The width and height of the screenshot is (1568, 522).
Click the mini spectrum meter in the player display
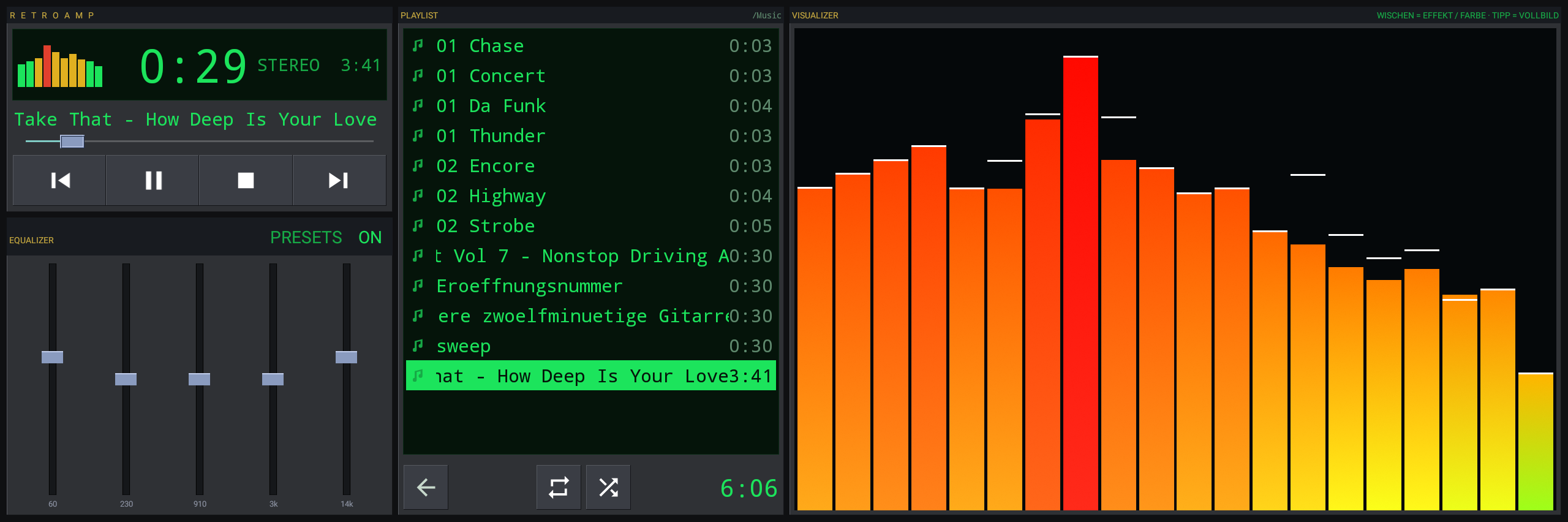point(60,66)
